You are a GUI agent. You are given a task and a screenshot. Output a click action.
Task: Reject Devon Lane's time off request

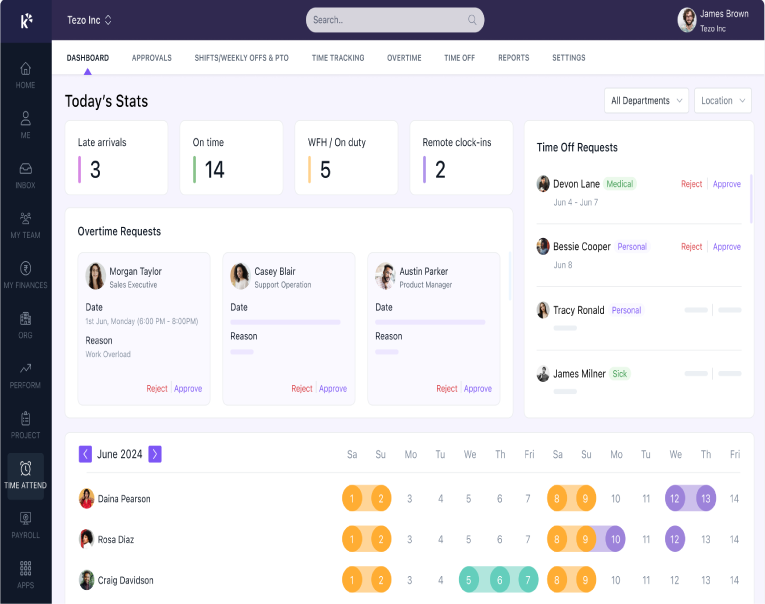[691, 184]
